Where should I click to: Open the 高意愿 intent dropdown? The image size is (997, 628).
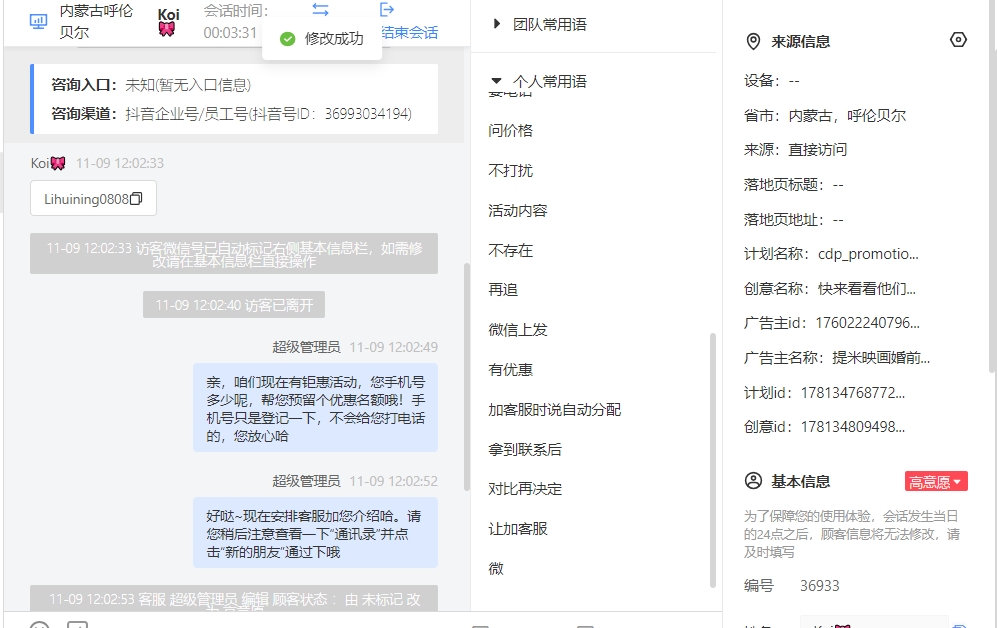(936, 481)
